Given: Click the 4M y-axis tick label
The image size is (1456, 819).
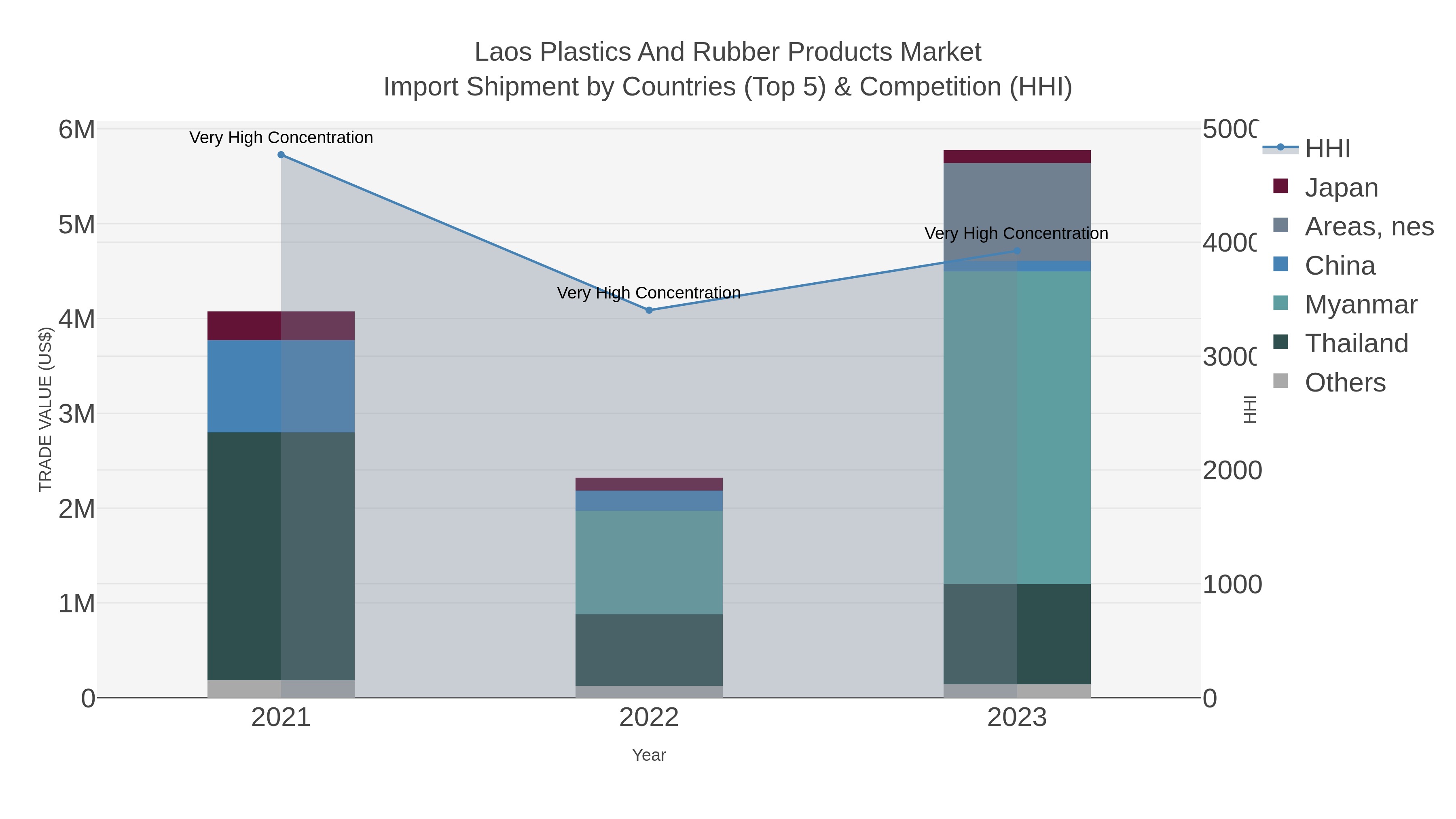Looking at the screenshot, I should pos(77,319).
